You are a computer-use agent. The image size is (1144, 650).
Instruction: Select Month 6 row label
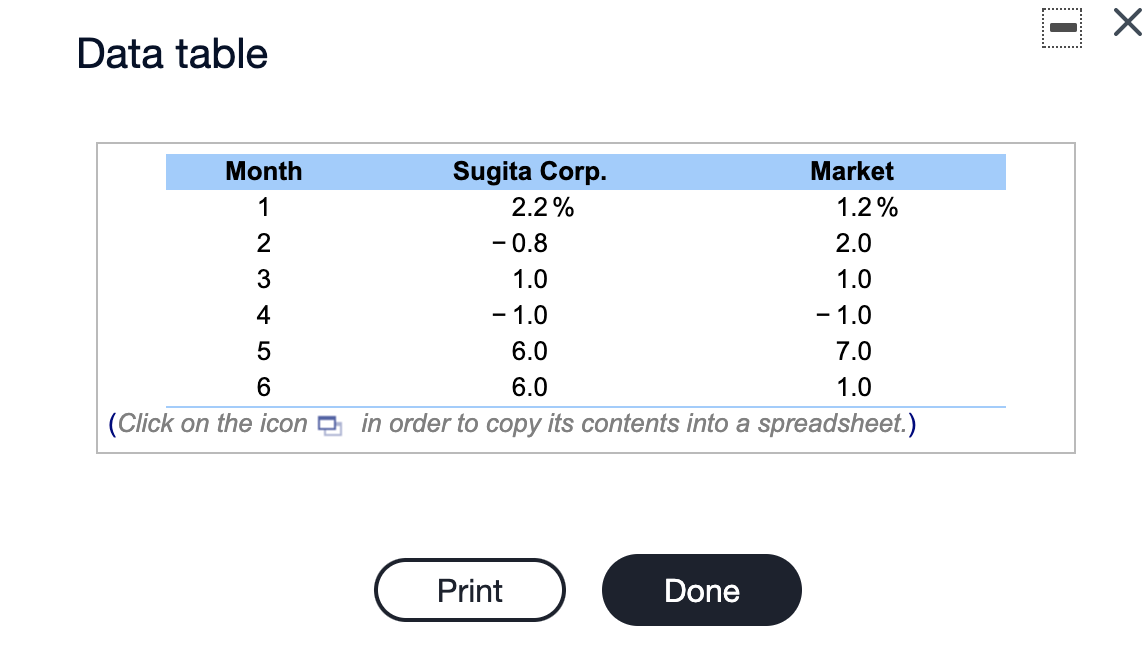coord(263,387)
